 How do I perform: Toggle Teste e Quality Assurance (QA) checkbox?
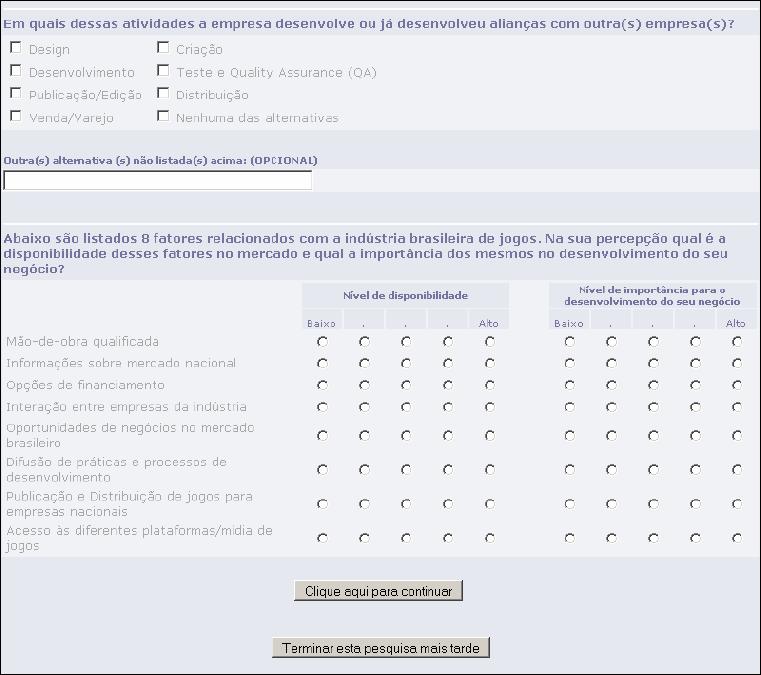point(163,71)
